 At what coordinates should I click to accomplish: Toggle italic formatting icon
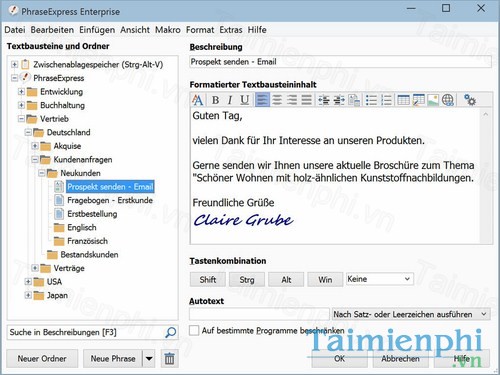coord(230,100)
